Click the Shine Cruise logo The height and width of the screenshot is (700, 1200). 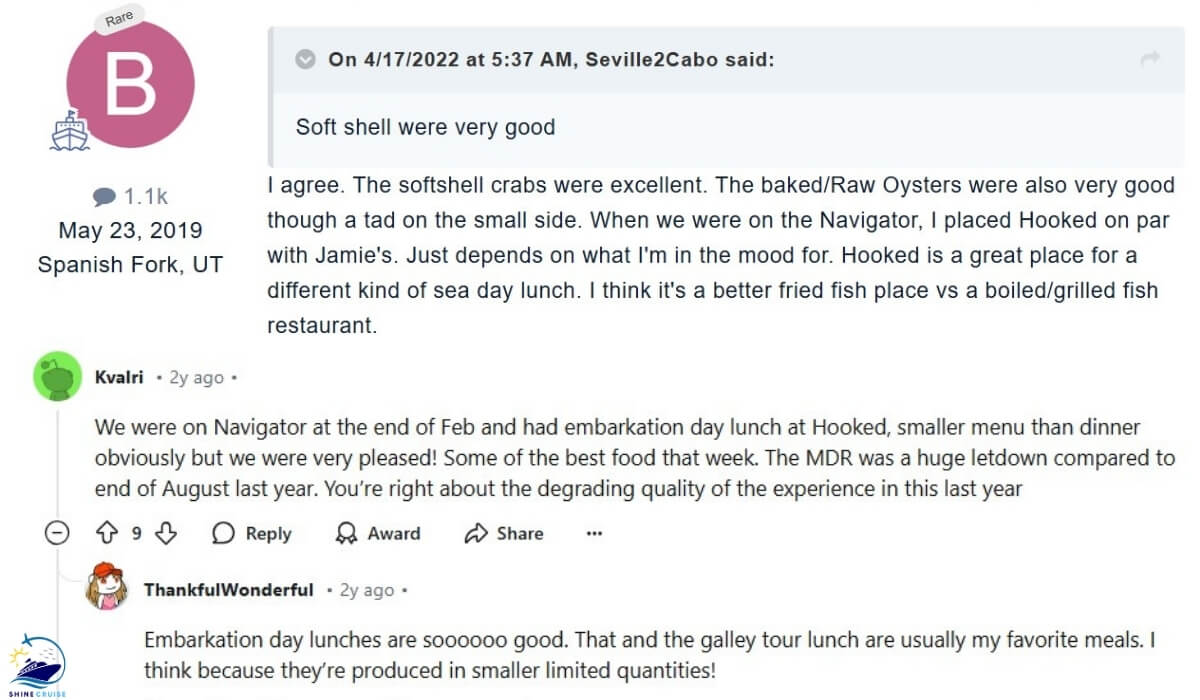(x=36, y=665)
